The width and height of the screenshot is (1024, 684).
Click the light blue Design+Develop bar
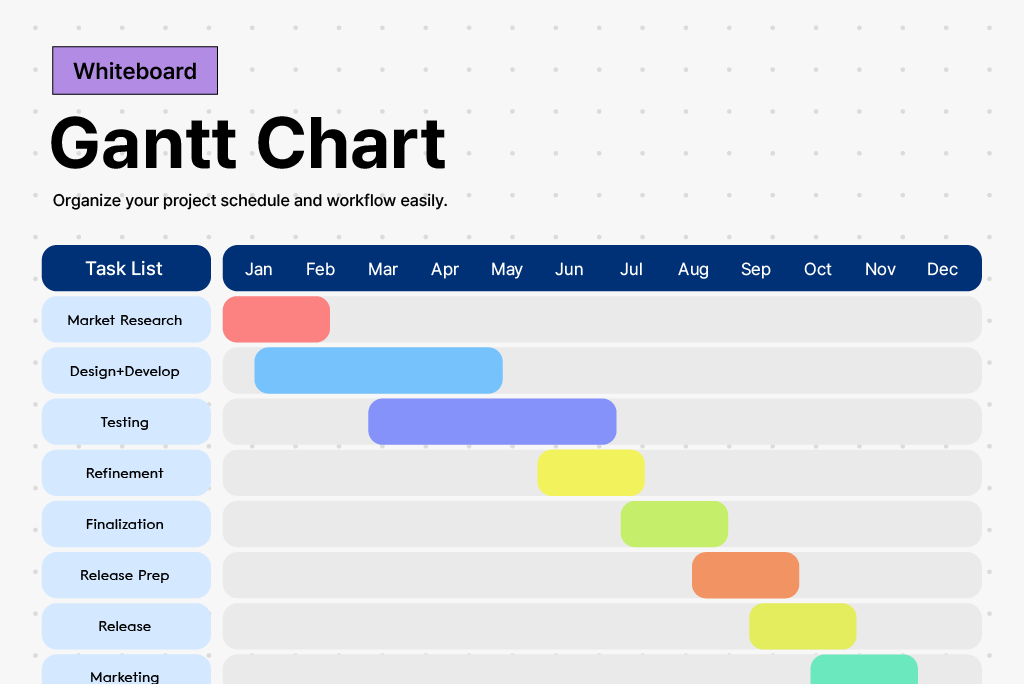pos(378,371)
